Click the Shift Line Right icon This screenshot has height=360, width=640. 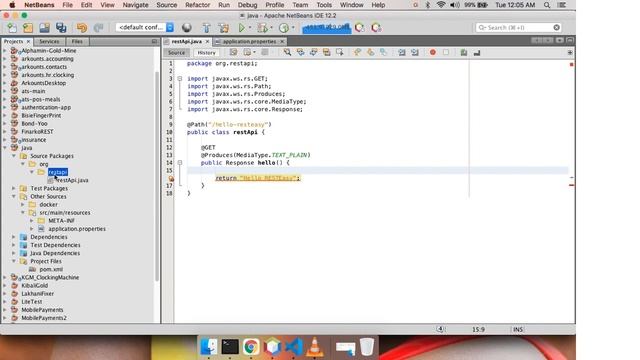415,52
